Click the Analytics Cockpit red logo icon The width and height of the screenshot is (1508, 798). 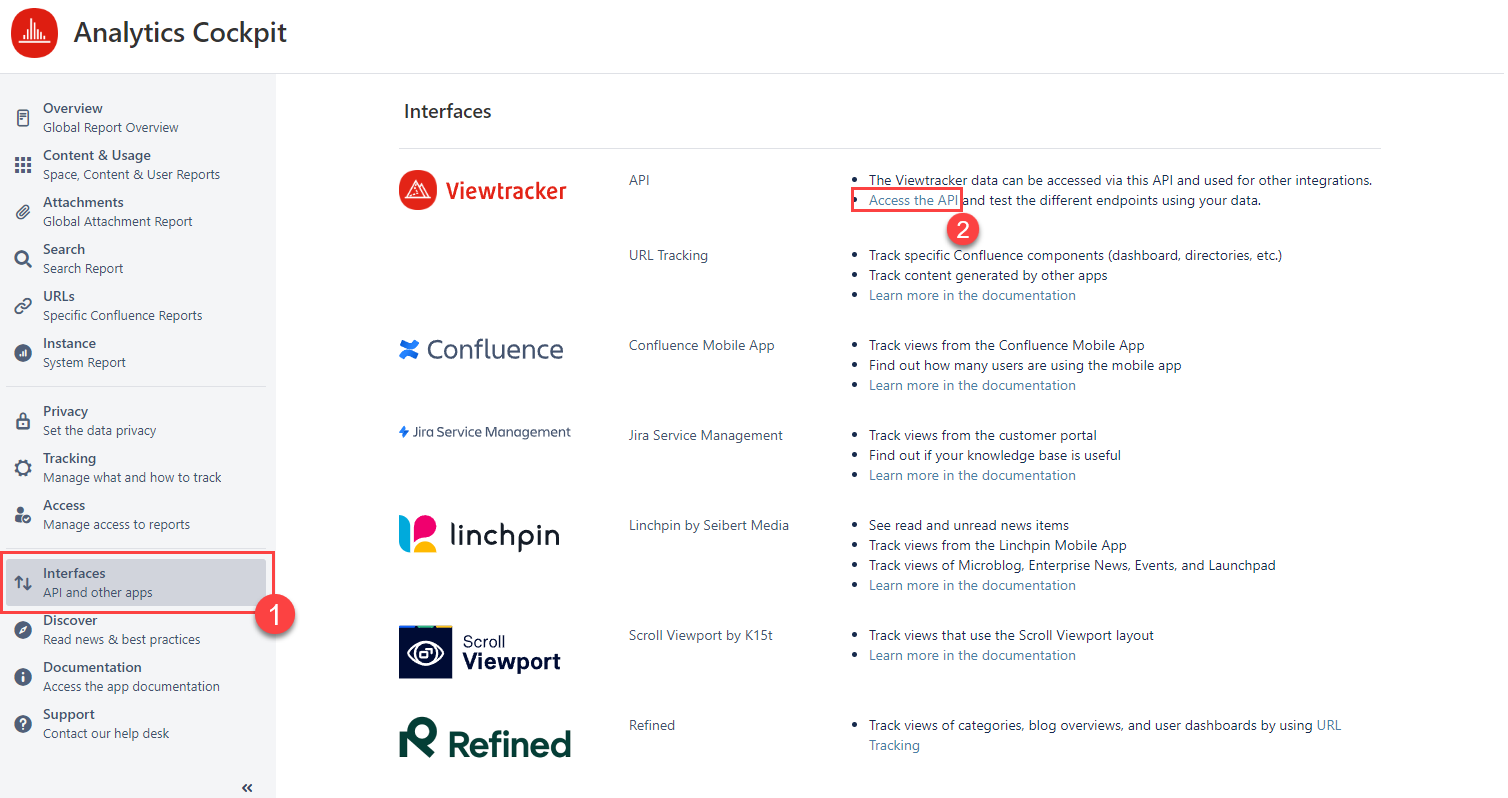click(35, 33)
